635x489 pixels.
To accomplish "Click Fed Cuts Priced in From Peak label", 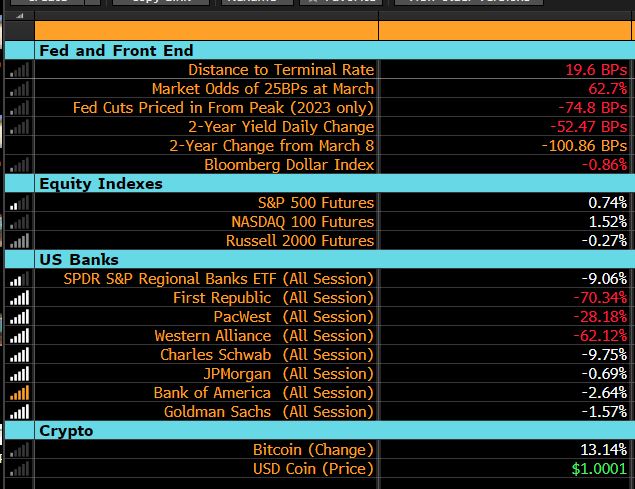I will [223, 108].
